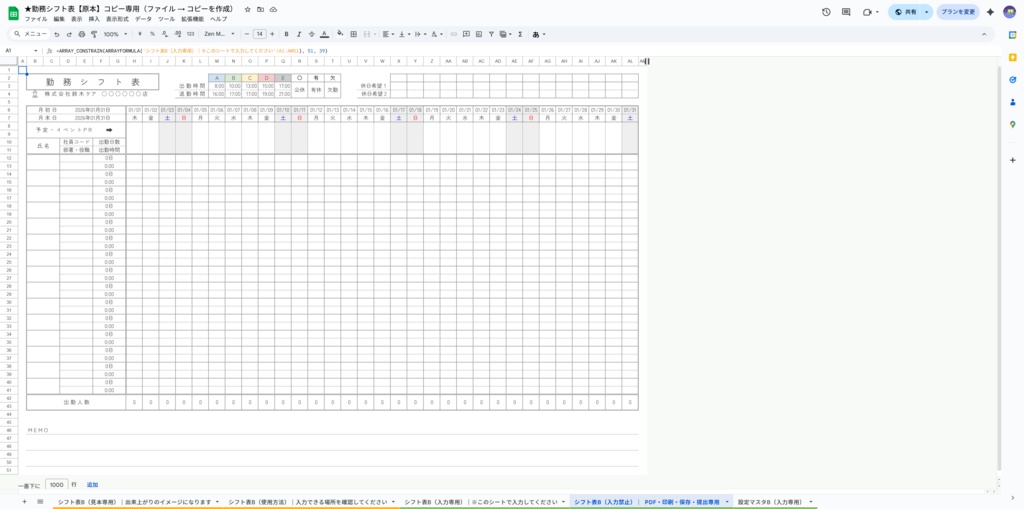Open Google Calendar side panel
This screenshot has width=1024, height=509.
[1012, 35]
